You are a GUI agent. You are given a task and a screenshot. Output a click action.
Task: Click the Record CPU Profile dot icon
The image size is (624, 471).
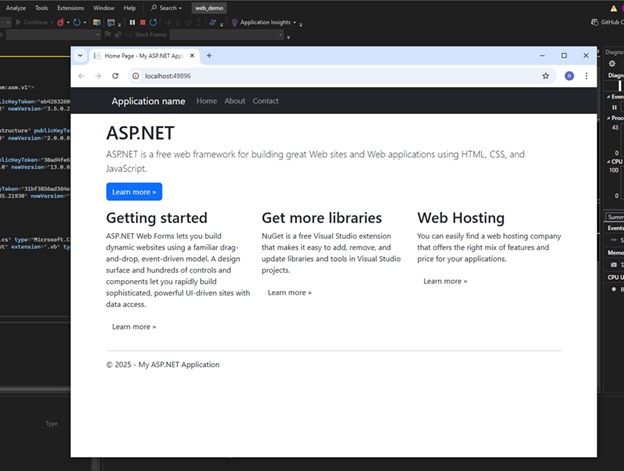[614, 290]
